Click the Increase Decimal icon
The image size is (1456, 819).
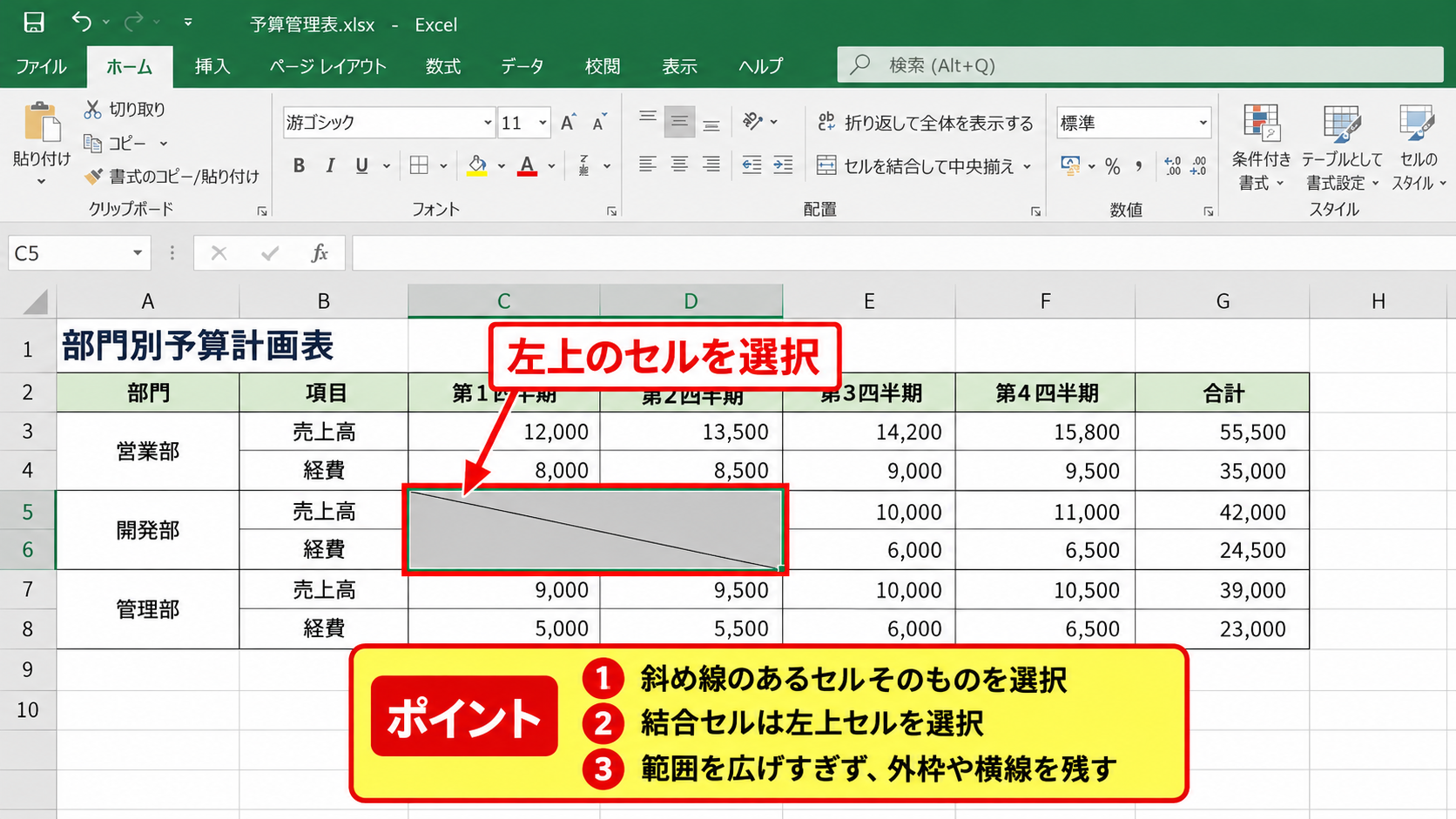pyautogui.click(x=1172, y=166)
